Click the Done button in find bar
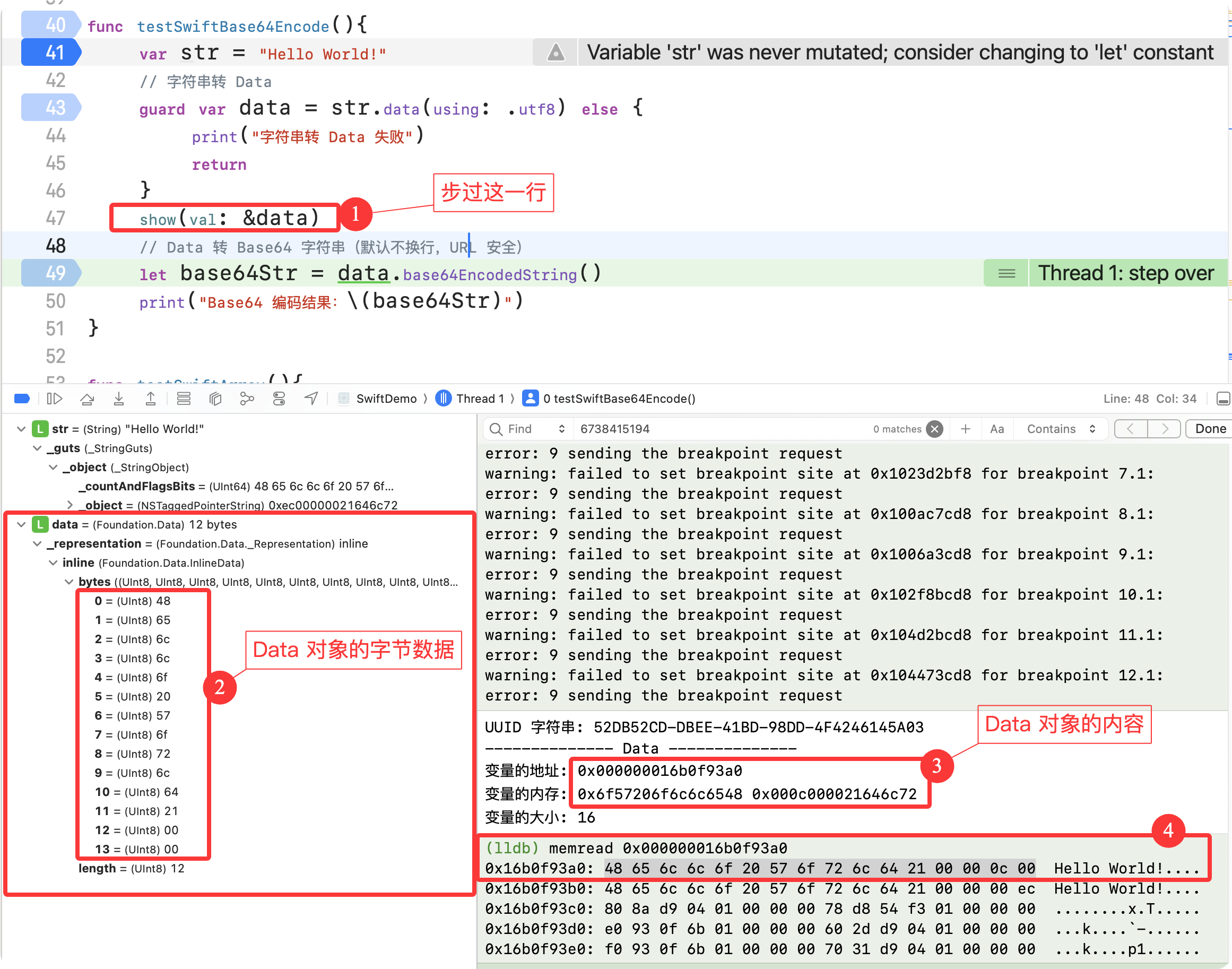Screen dimensions: 1232x969 click(1210, 429)
